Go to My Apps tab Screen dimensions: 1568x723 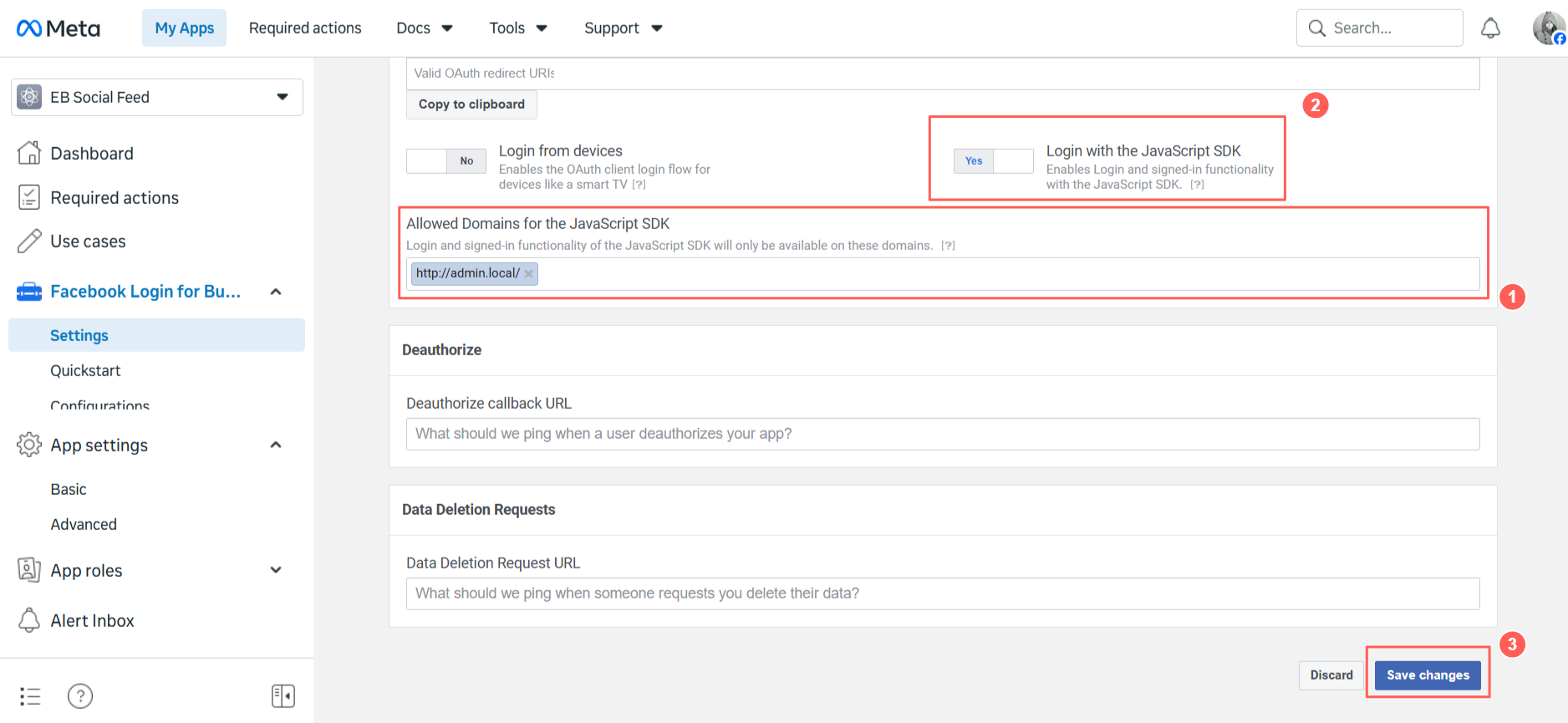pyautogui.click(x=184, y=28)
